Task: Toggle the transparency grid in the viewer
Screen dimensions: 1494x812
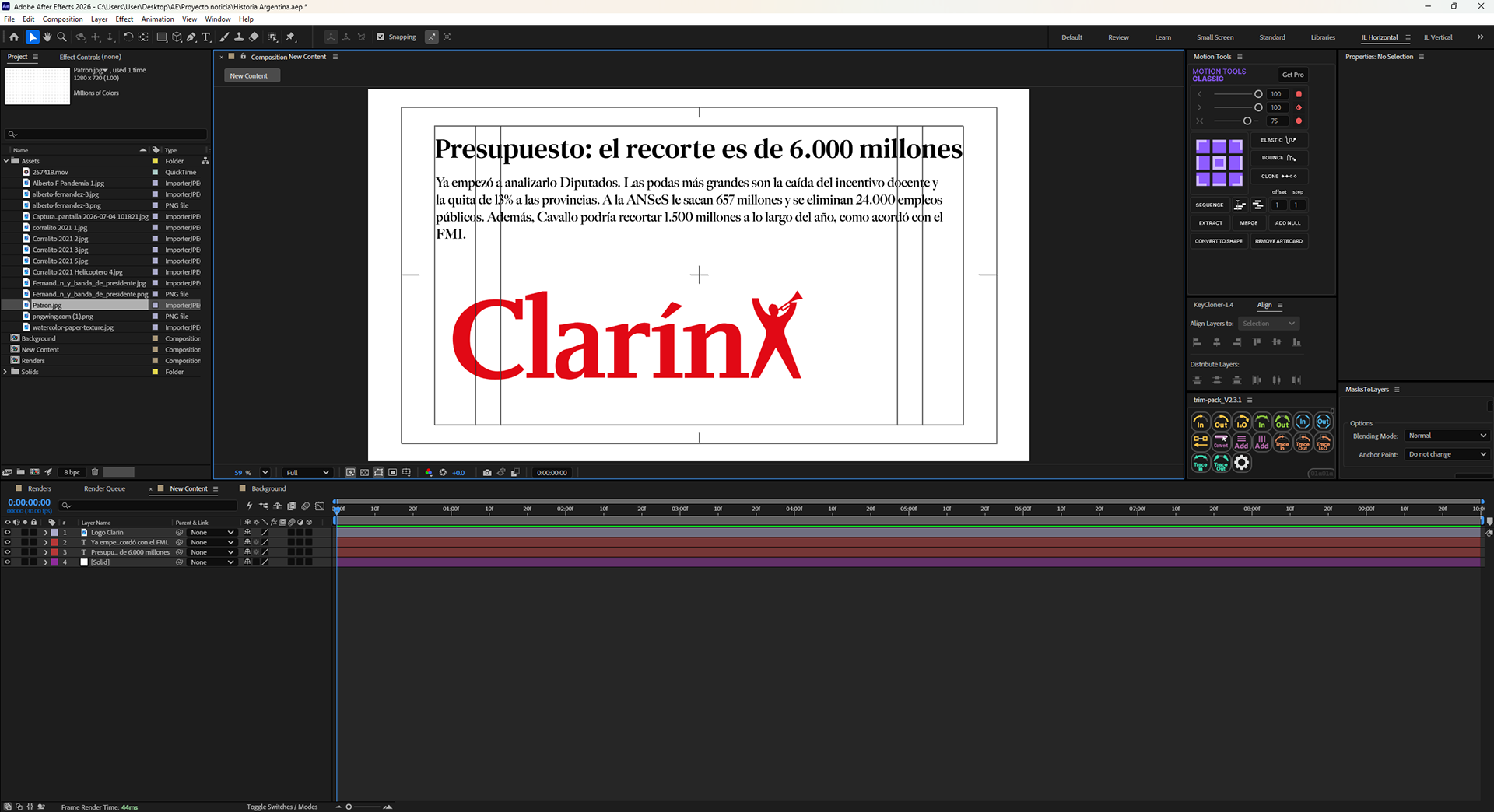Action: click(364, 472)
